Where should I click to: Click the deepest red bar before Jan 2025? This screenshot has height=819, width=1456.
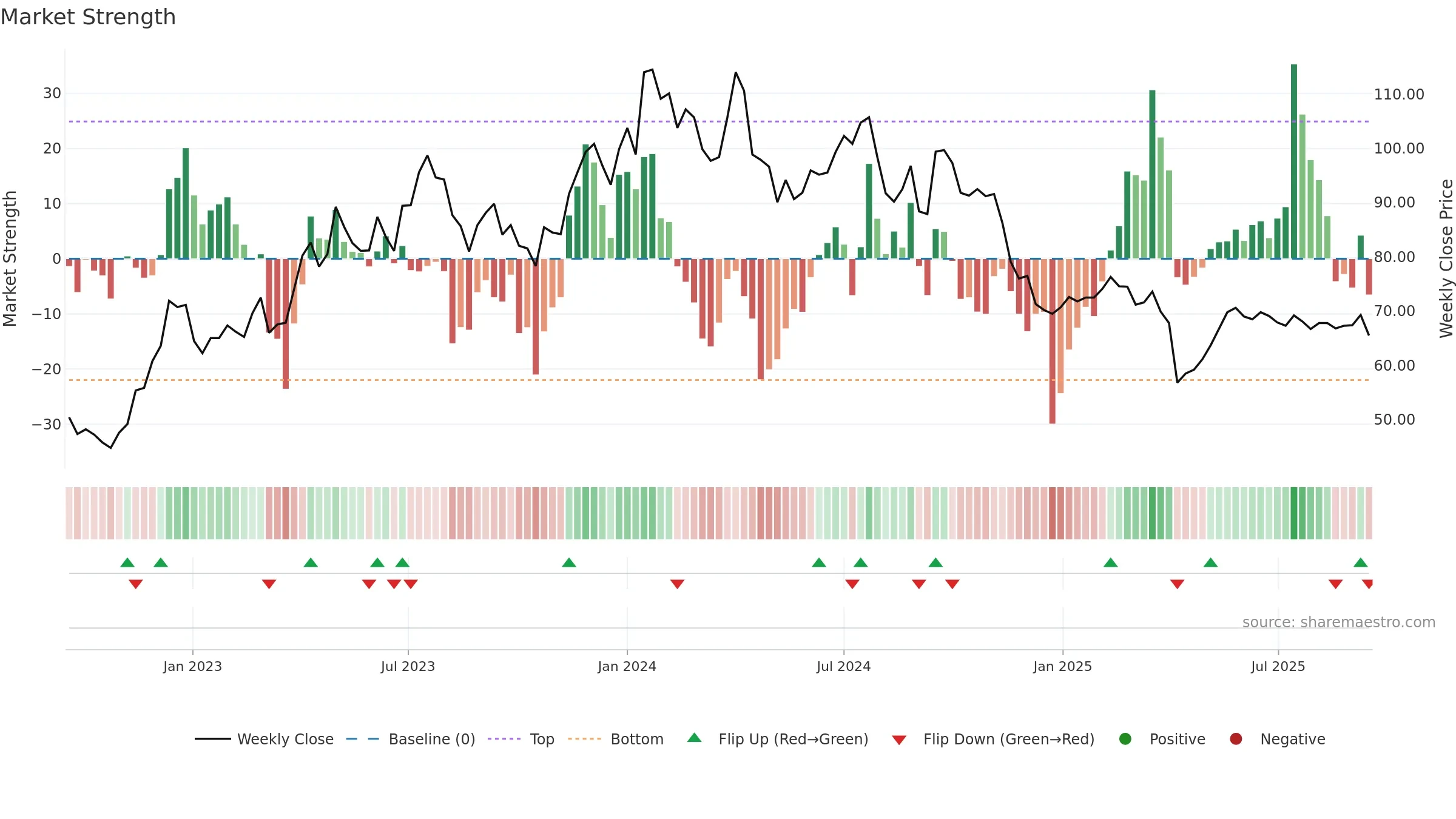point(1053,341)
